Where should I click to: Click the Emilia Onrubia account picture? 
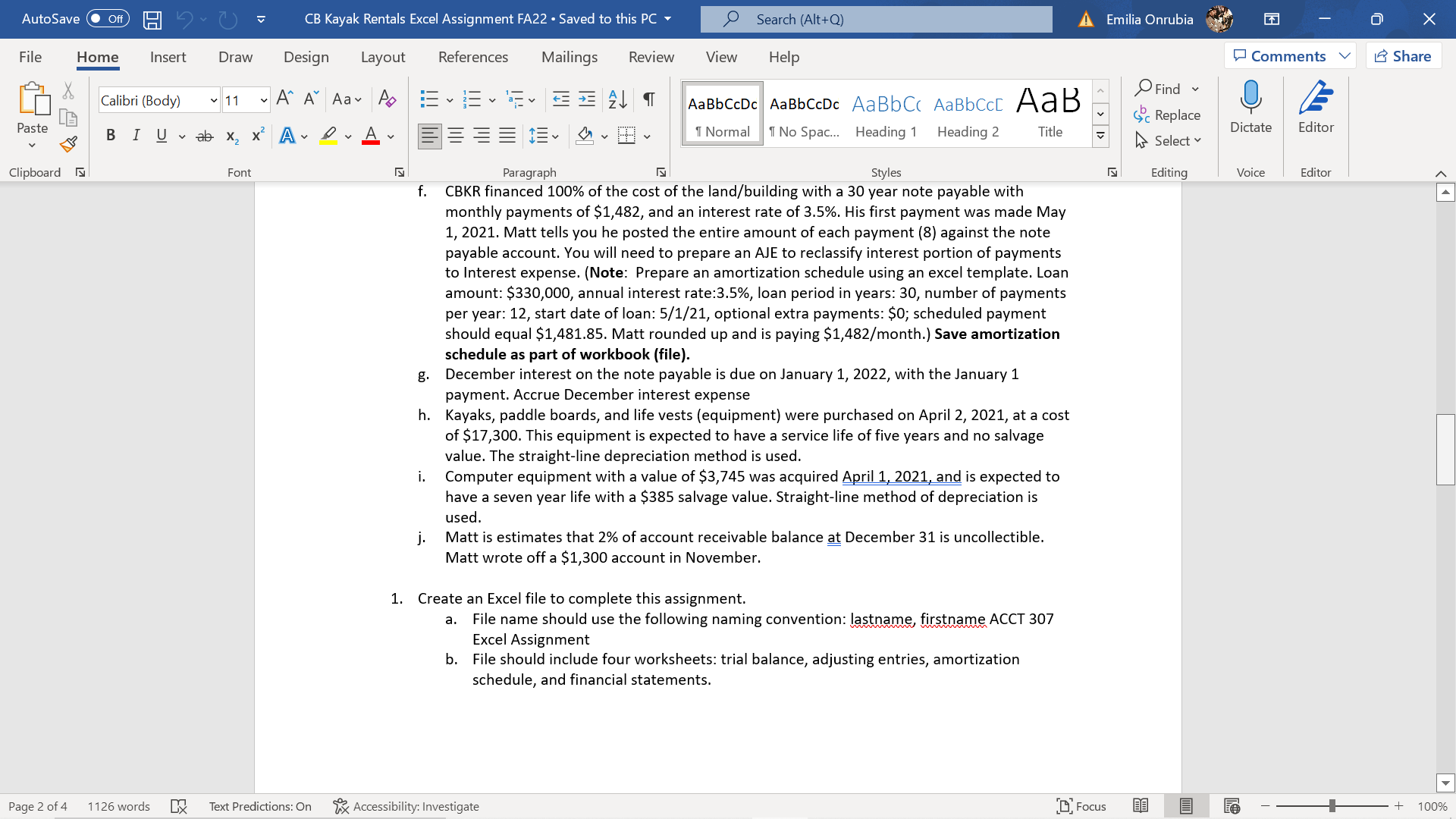pos(1219,19)
